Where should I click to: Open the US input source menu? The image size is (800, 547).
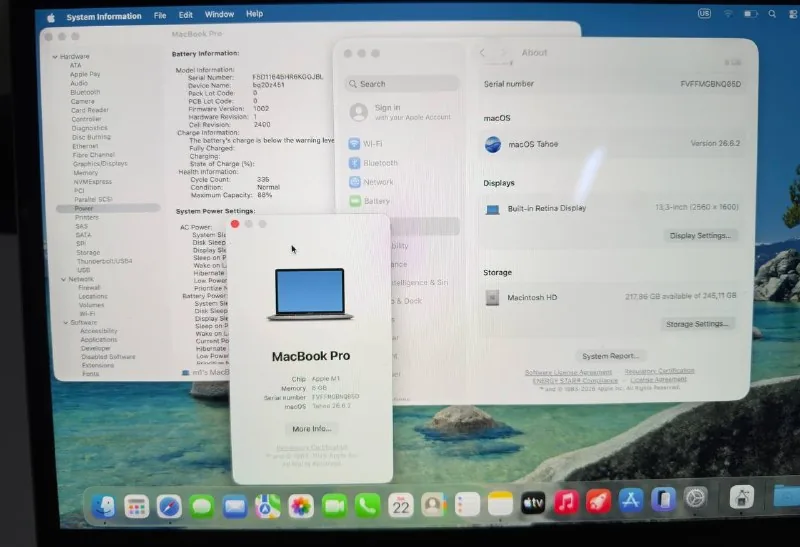pos(704,14)
